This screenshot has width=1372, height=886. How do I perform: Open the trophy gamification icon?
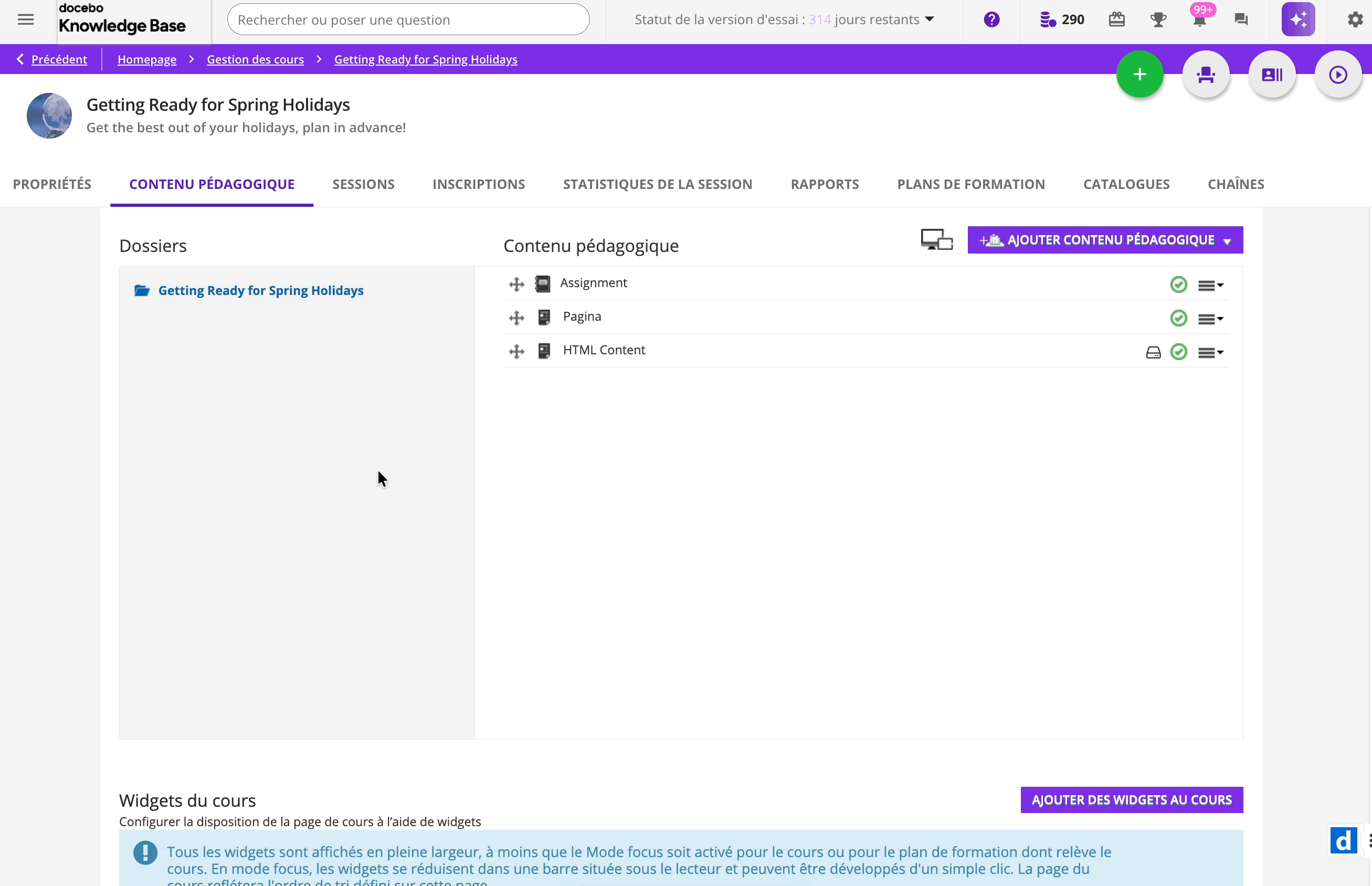click(1157, 19)
